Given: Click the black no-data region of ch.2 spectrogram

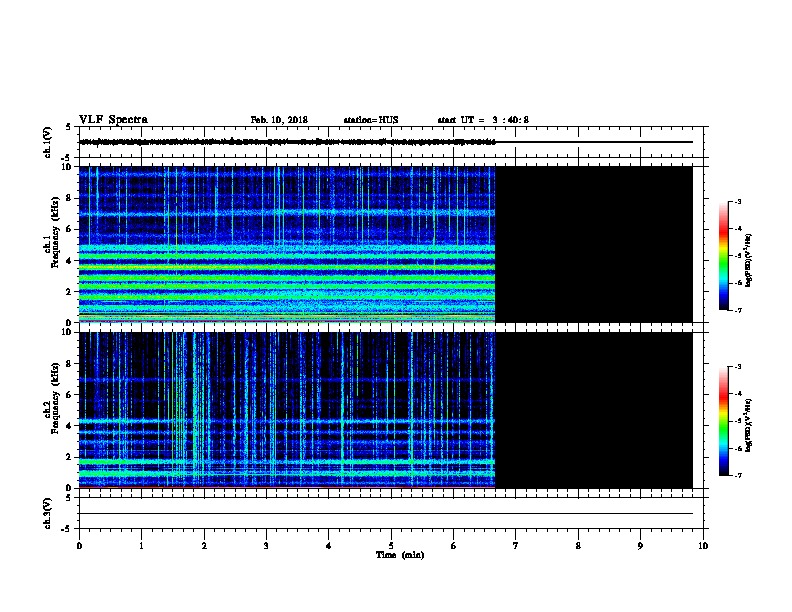Looking at the screenshot, I should 594,410.
